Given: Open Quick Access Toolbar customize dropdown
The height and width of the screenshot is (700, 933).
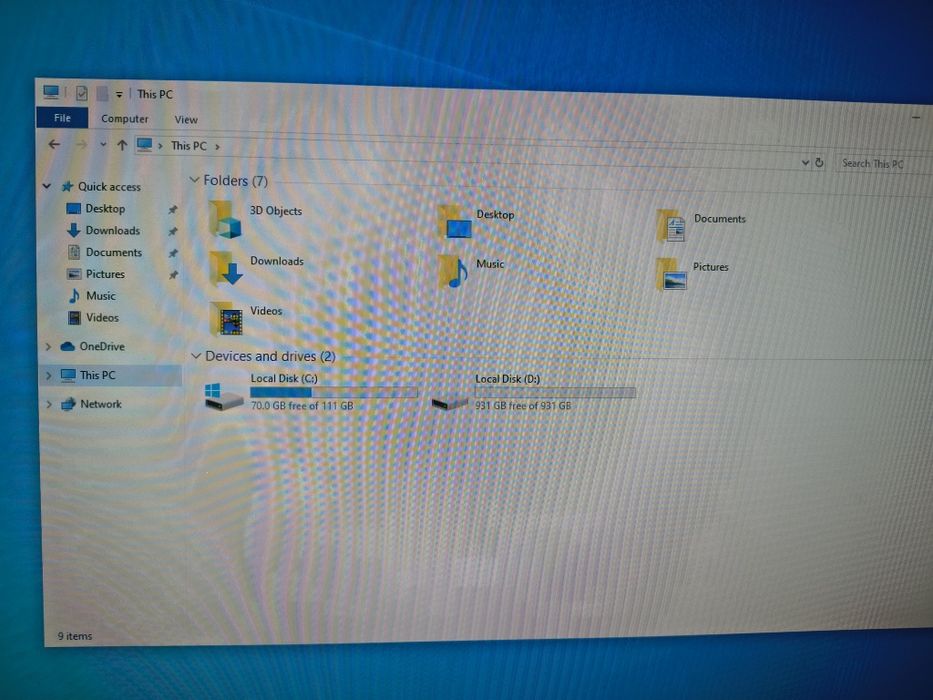Looking at the screenshot, I should 119,95.
